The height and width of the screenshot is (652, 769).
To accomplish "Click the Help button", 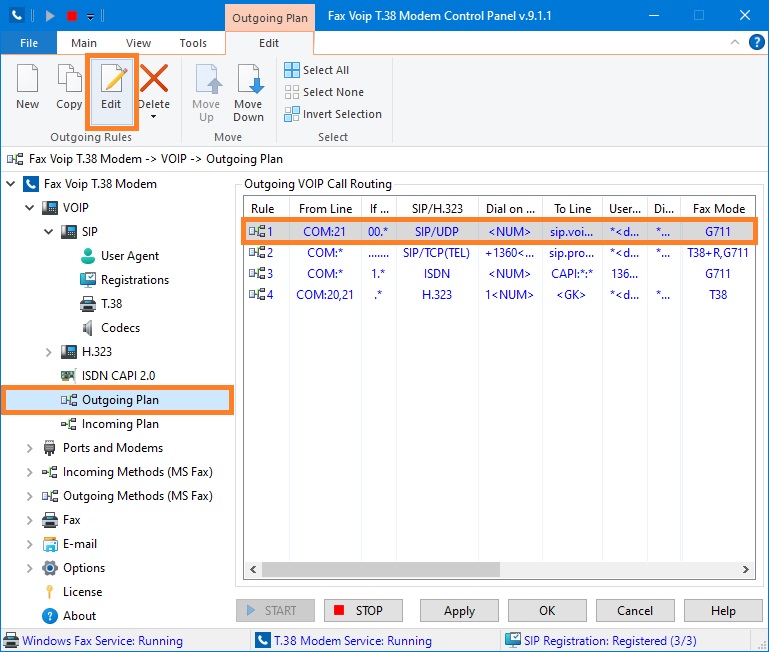I will 723,611.
